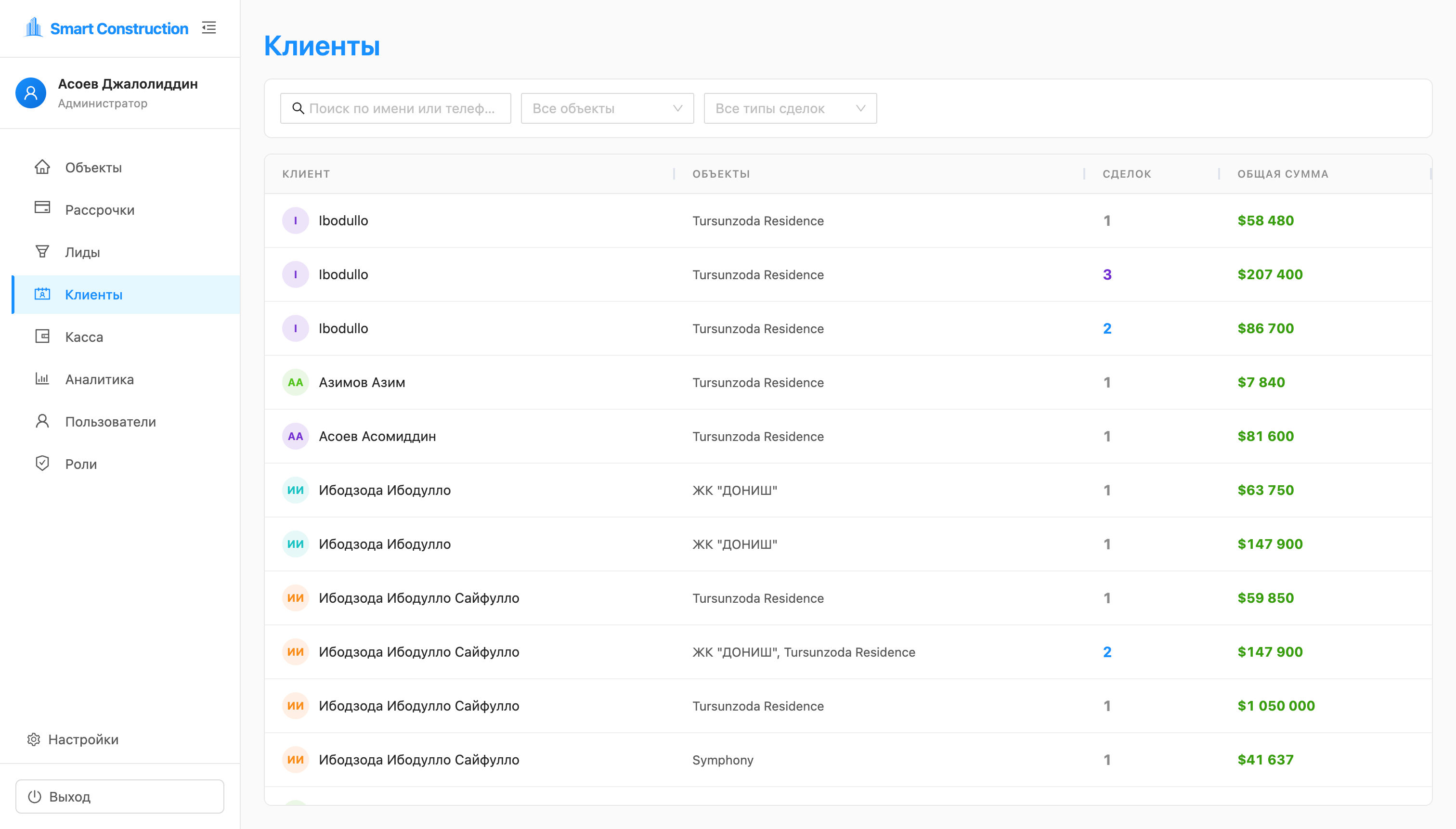Collapse the sidebar with the menu-fold icon
Viewport: 1456px width, 829px height.
coord(209,27)
